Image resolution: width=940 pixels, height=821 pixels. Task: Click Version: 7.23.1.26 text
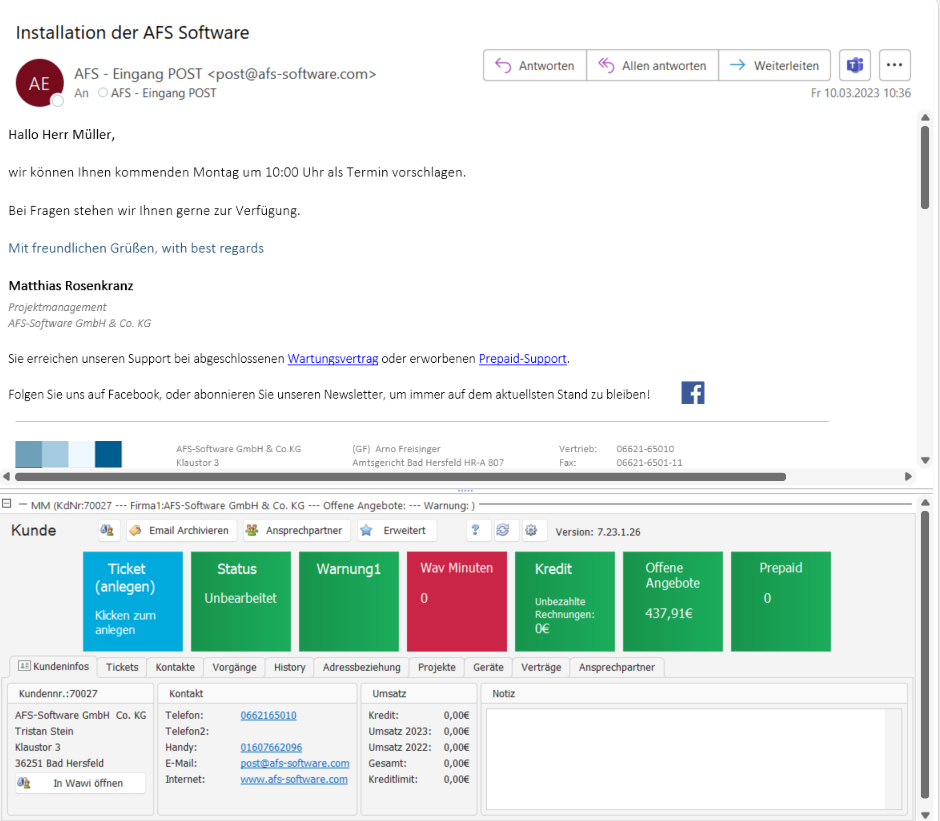pos(598,532)
